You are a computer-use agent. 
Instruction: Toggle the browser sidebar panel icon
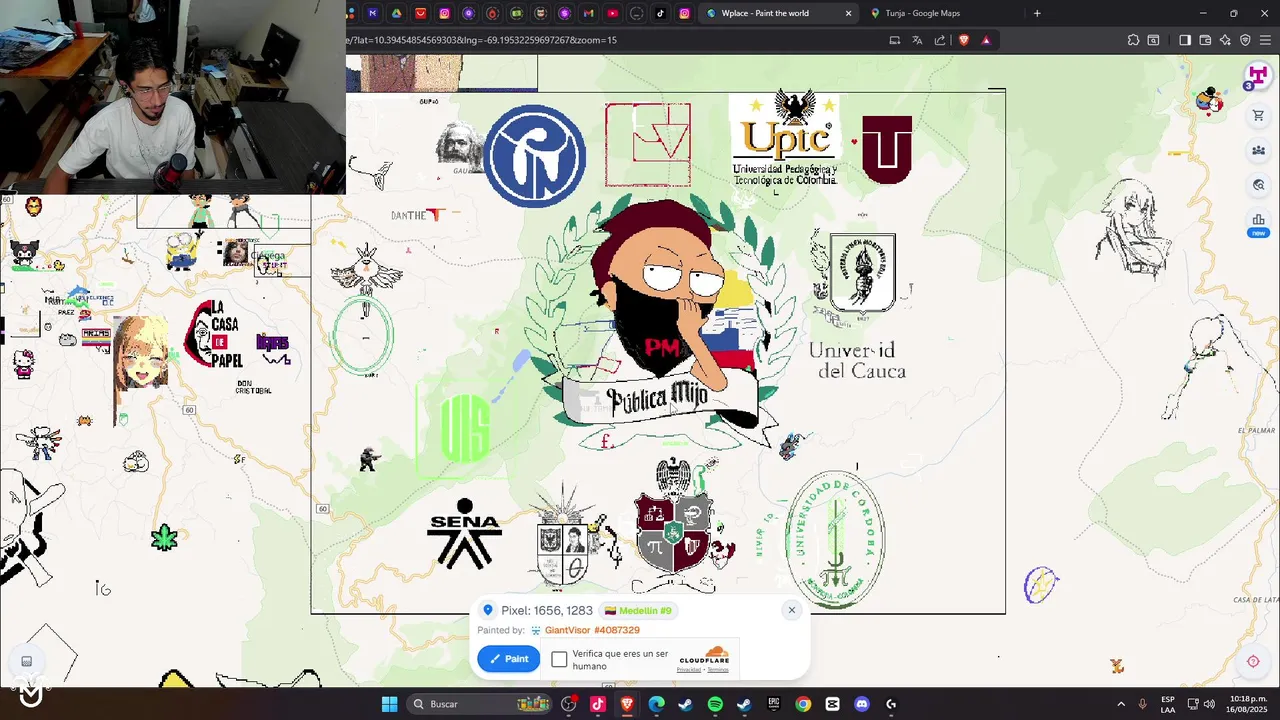coord(1185,40)
